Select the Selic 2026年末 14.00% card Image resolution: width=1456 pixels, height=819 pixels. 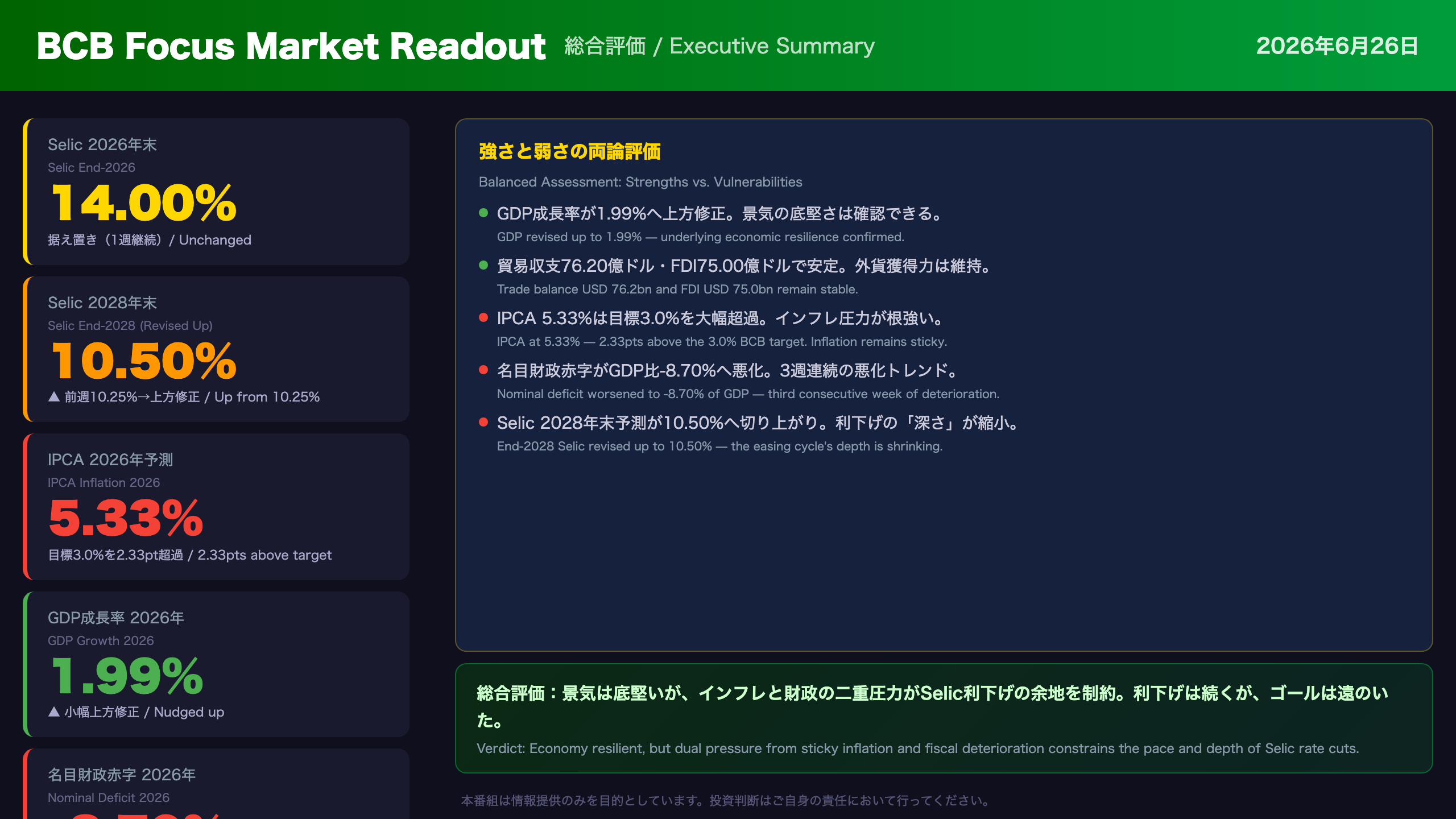(216, 192)
